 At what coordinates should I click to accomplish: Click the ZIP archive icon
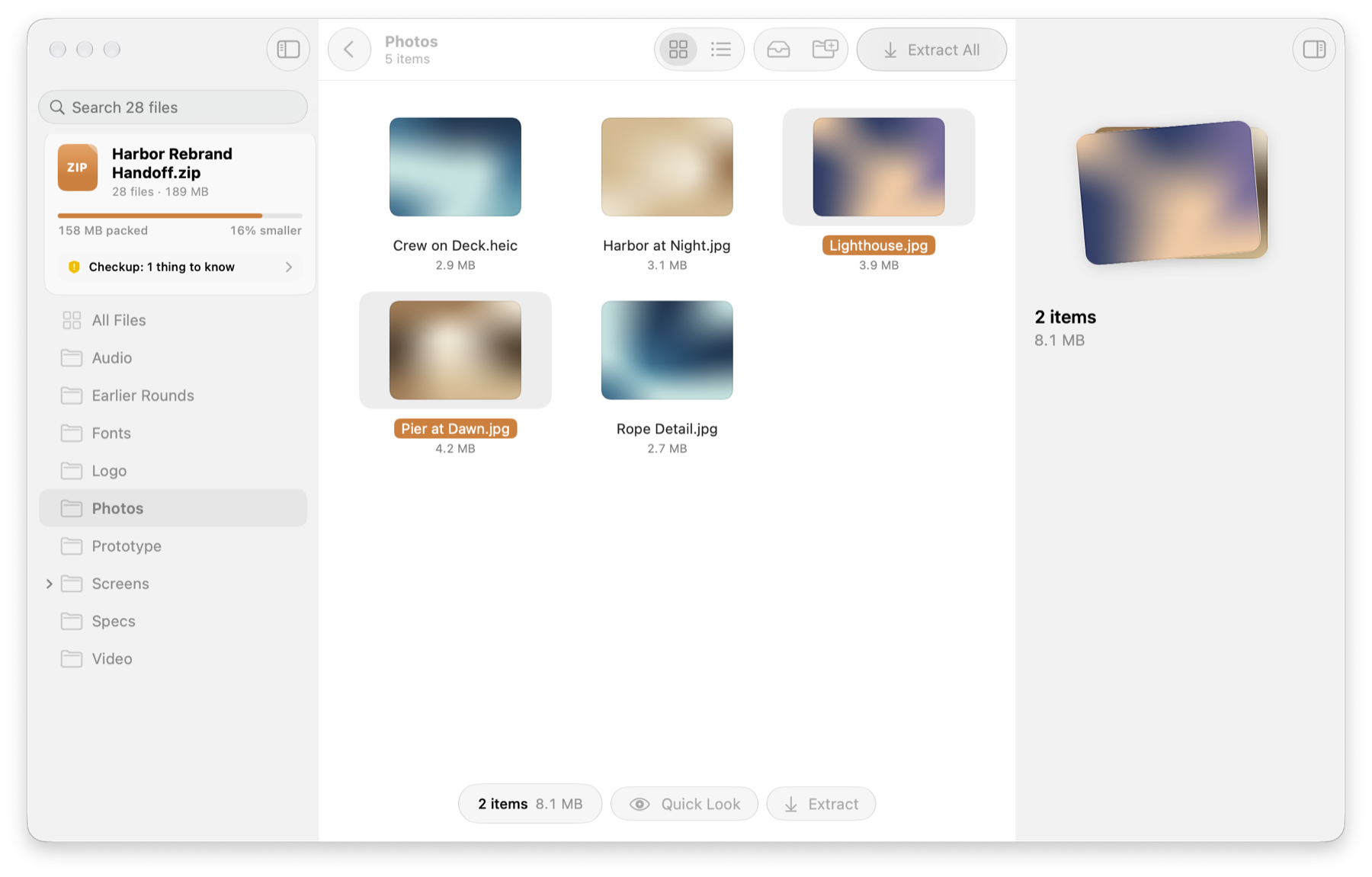[x=78, y=168]
